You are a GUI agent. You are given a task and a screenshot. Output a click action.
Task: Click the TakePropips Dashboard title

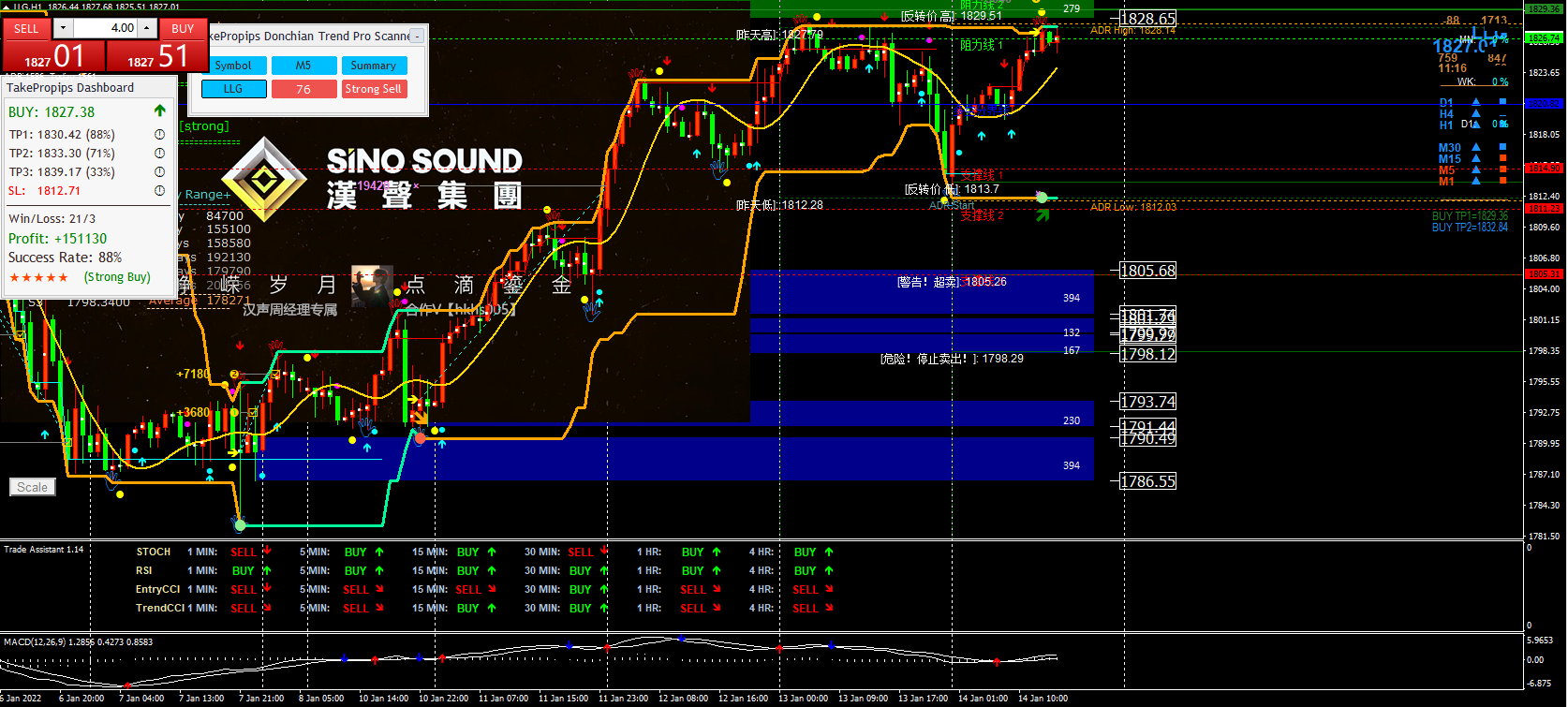coord(70,88)
